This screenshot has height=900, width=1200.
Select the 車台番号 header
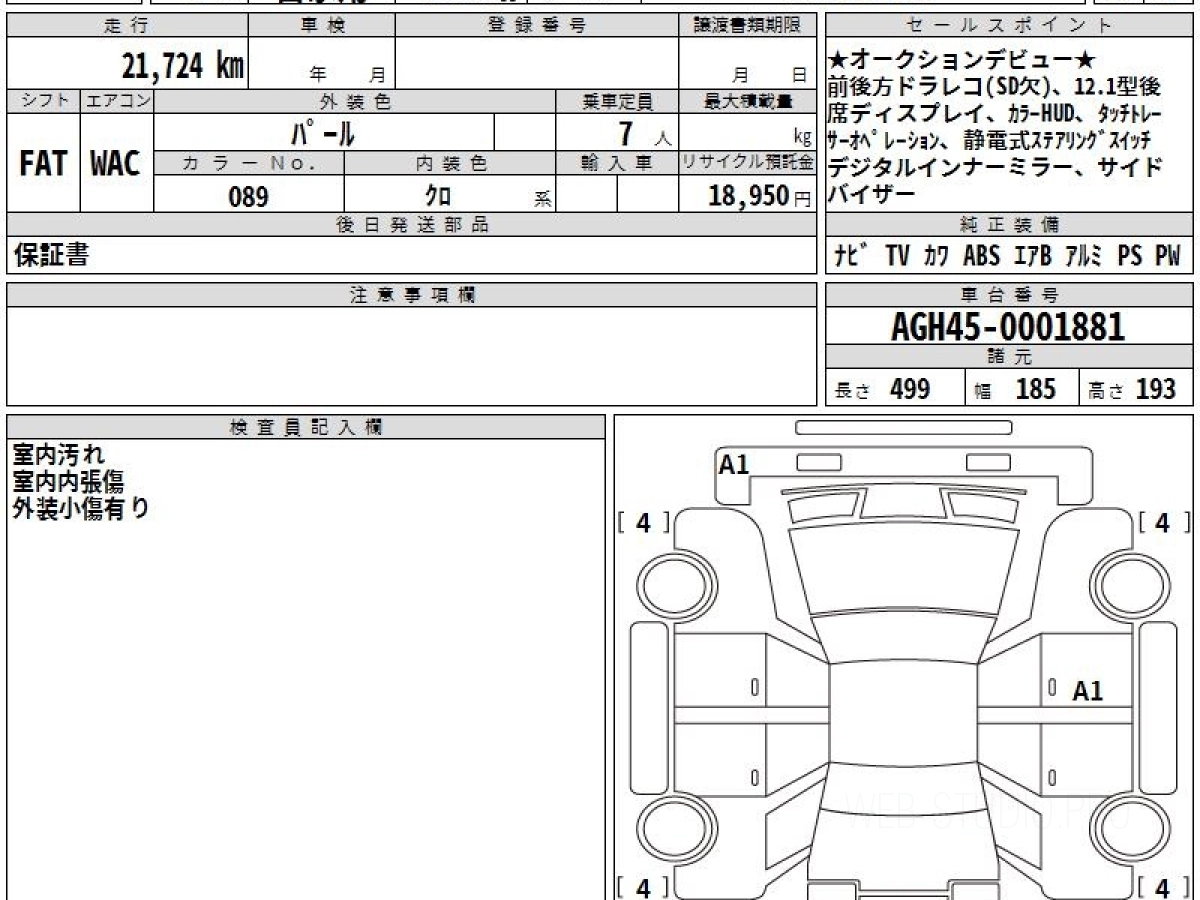[1010, 295]
